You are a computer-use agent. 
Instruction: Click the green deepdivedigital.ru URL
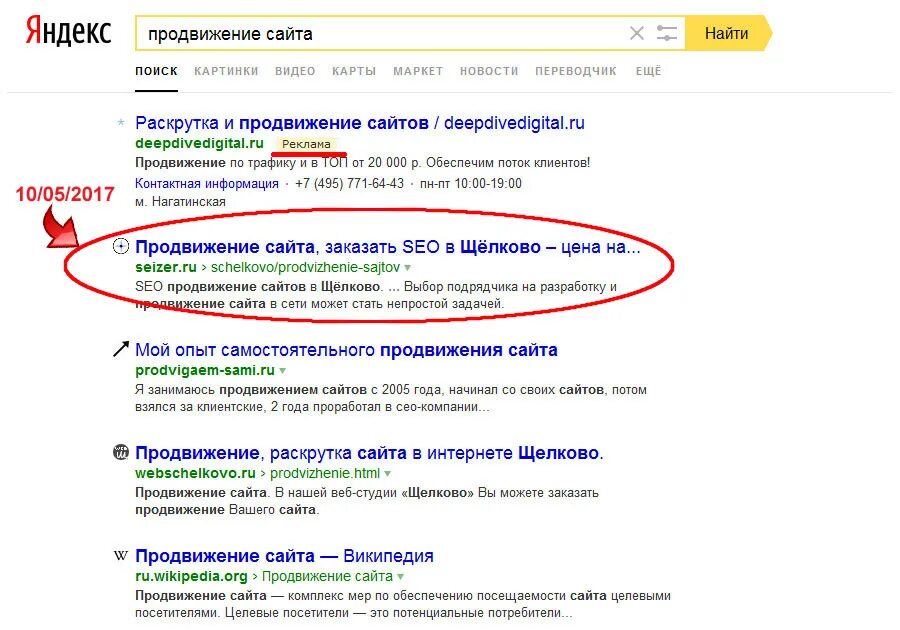point(199,143)
